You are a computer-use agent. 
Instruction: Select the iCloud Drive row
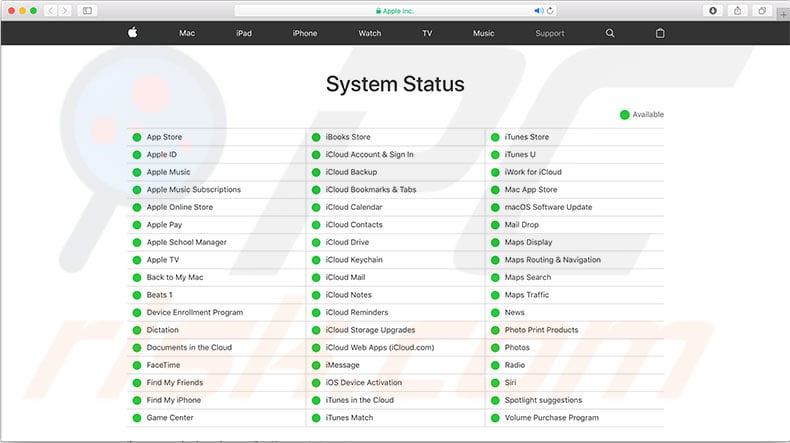[396, 242]
